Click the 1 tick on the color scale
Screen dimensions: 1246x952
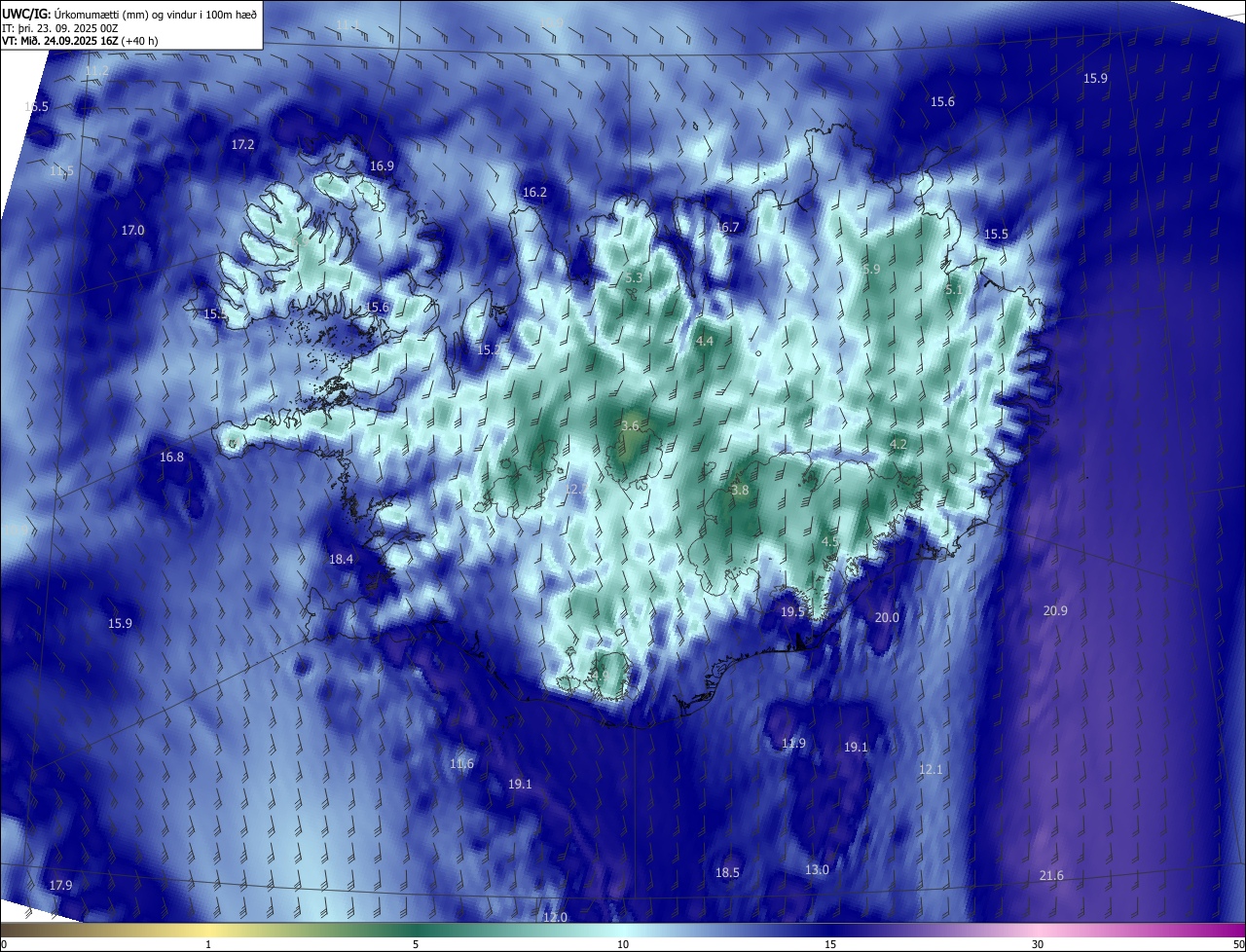click(208, 944)
